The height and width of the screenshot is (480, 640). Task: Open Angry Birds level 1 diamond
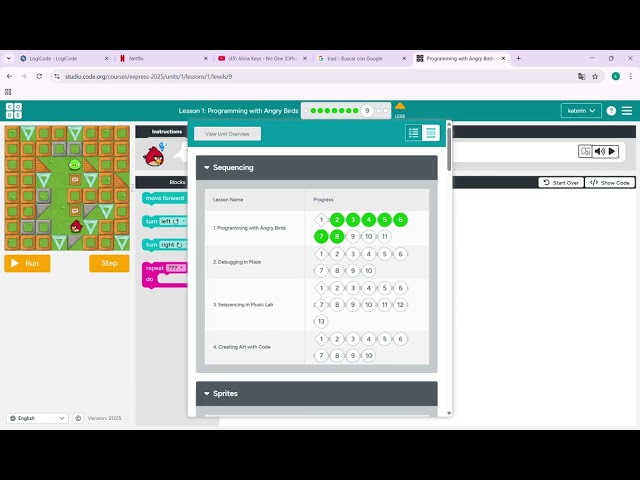pyautogui.click(x=321, y=220)
